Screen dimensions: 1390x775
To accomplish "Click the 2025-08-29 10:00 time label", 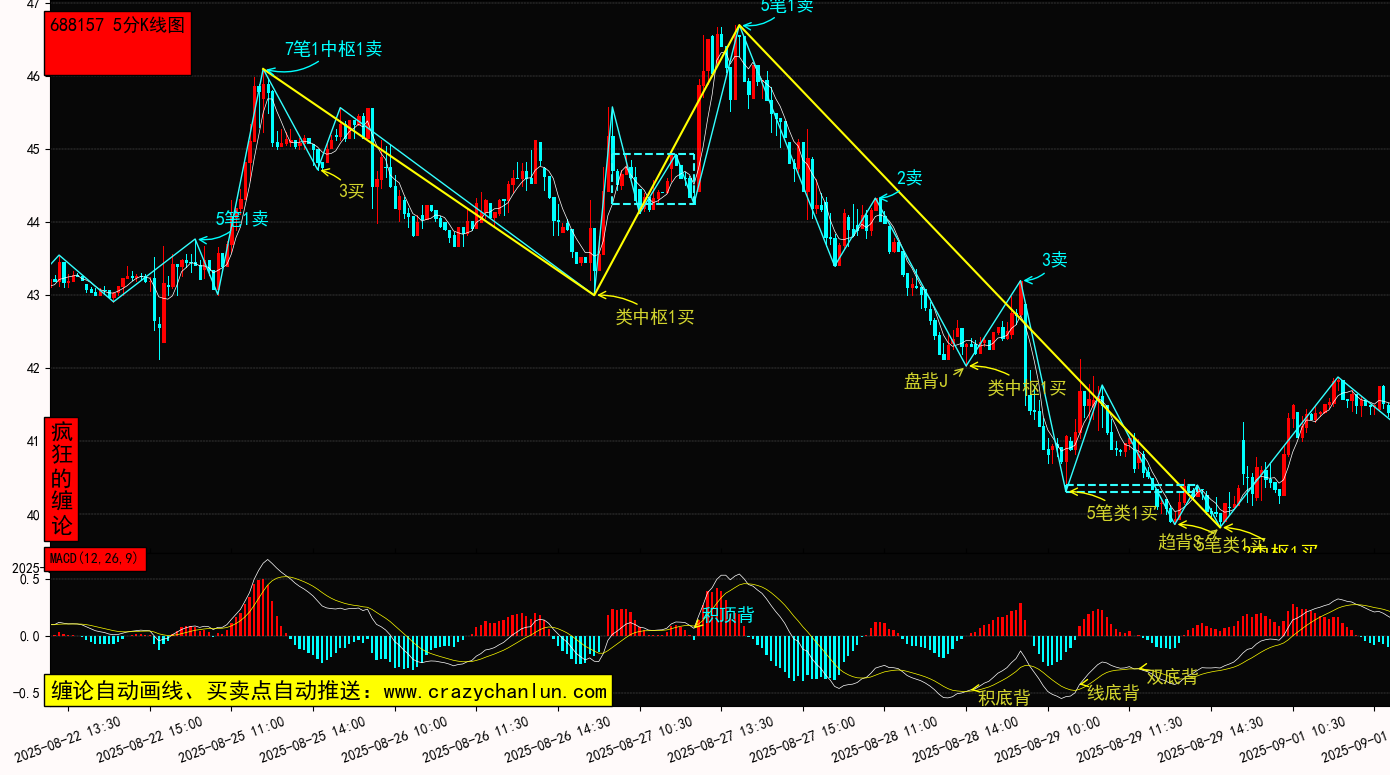I will coord(1049,739).
